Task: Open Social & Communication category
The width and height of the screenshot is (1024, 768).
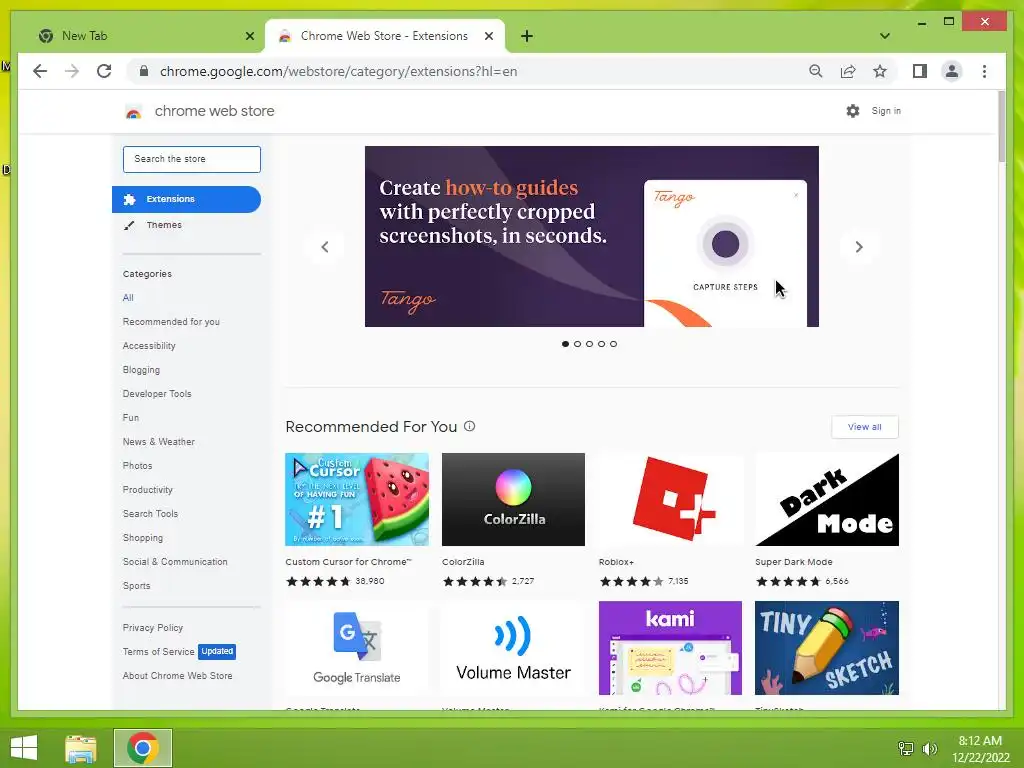Action: tap(175, 562)
